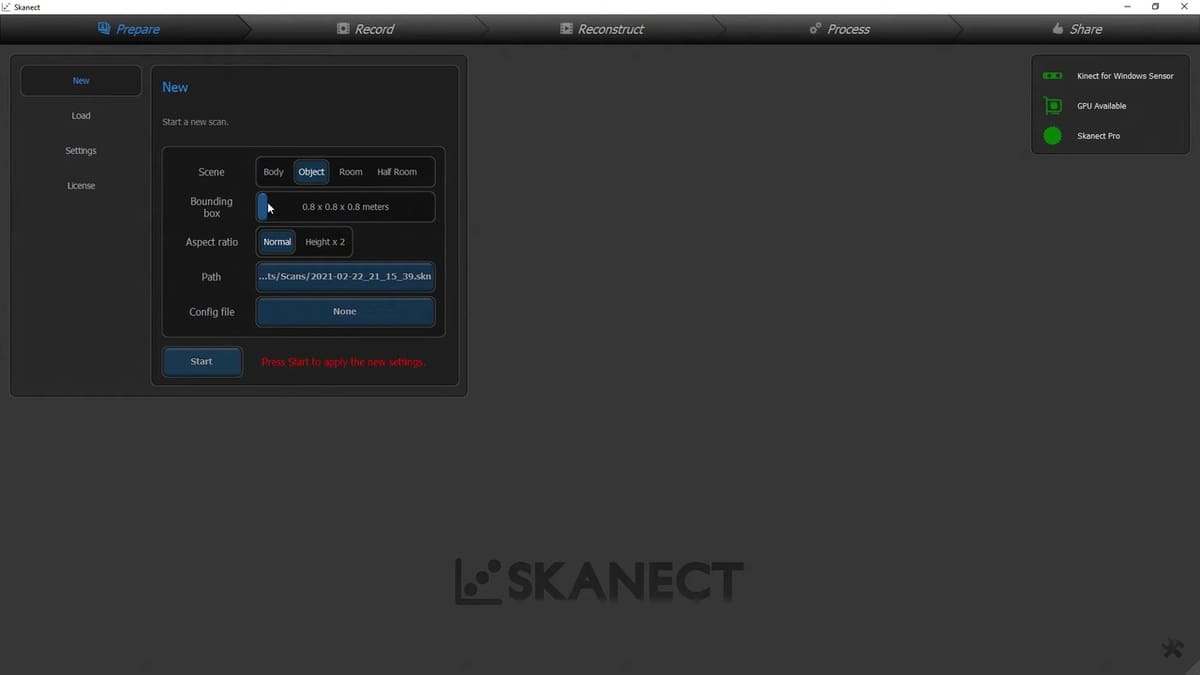
Task: Click the Share tab thumbs-up icon
Action: pyautogui.click(x=1058, y=29)
